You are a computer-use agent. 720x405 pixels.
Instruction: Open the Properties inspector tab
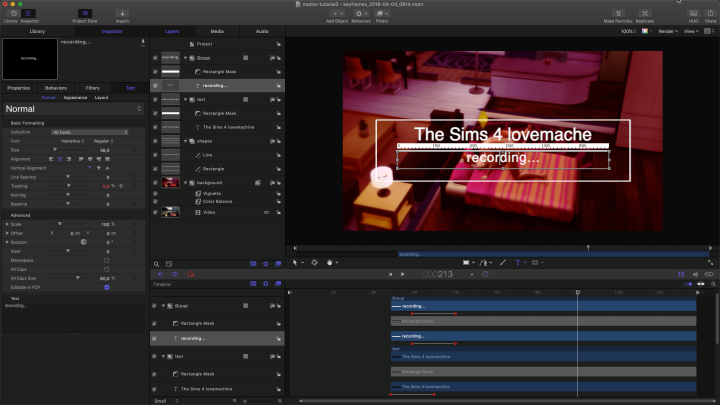point(18,88)
